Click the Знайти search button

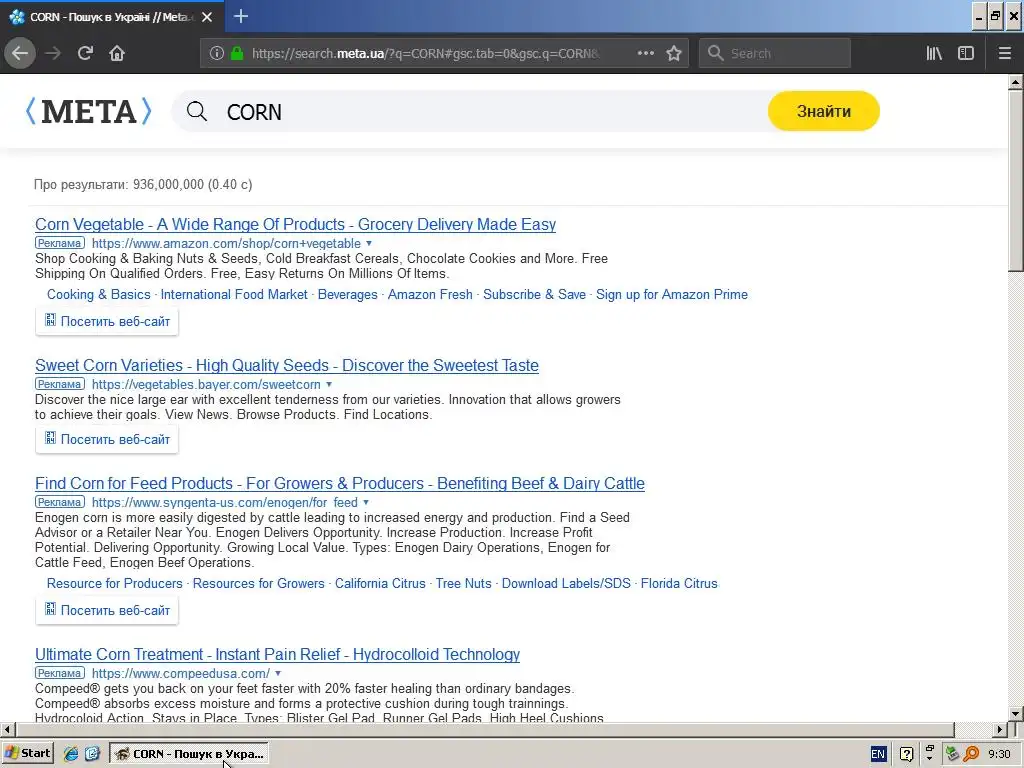pos(824,111)
